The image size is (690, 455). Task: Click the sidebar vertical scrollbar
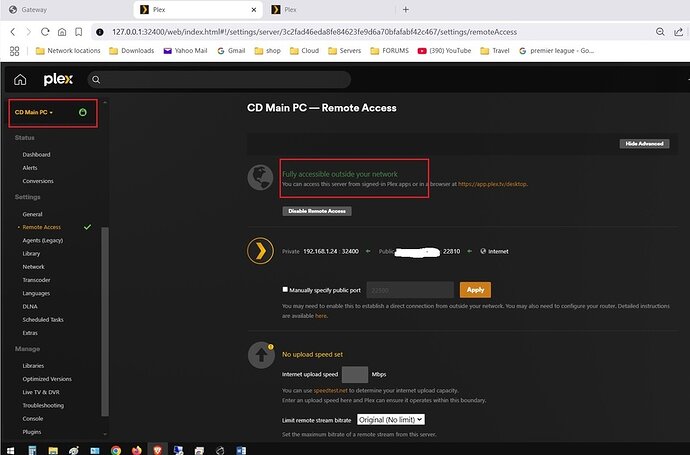(x=105, y=321)
